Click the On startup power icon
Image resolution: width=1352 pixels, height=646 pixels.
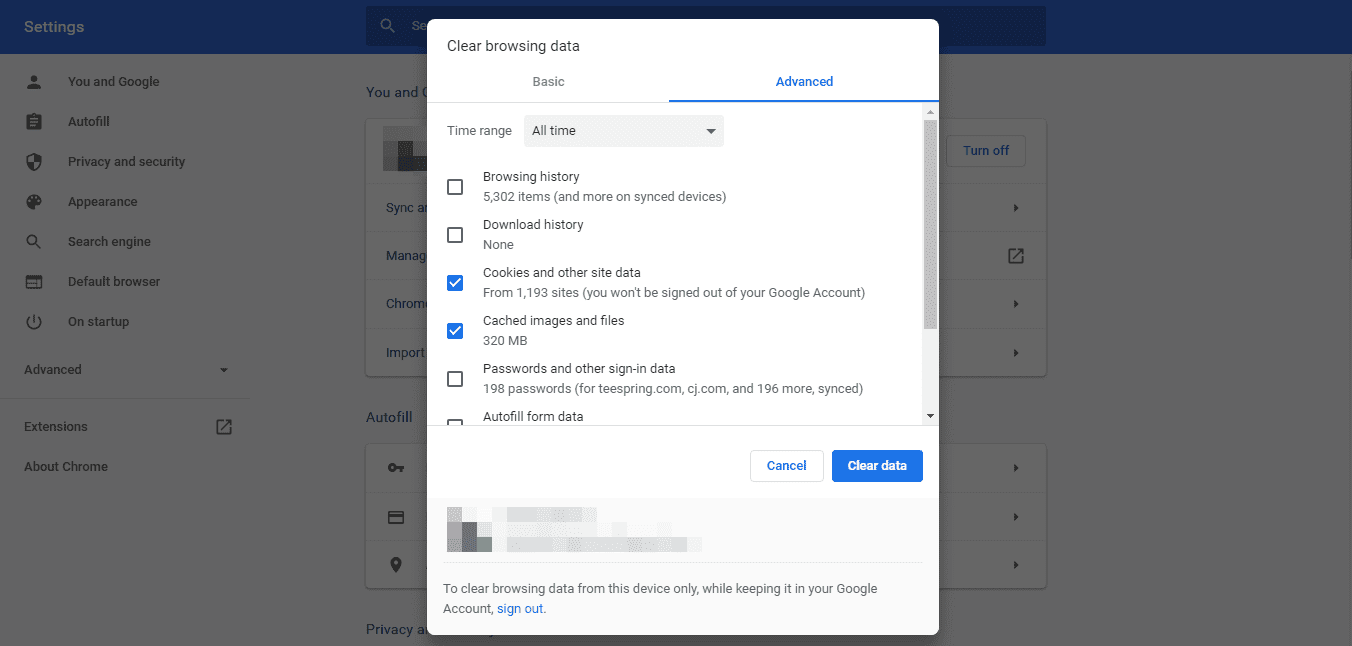click(34, 322)
